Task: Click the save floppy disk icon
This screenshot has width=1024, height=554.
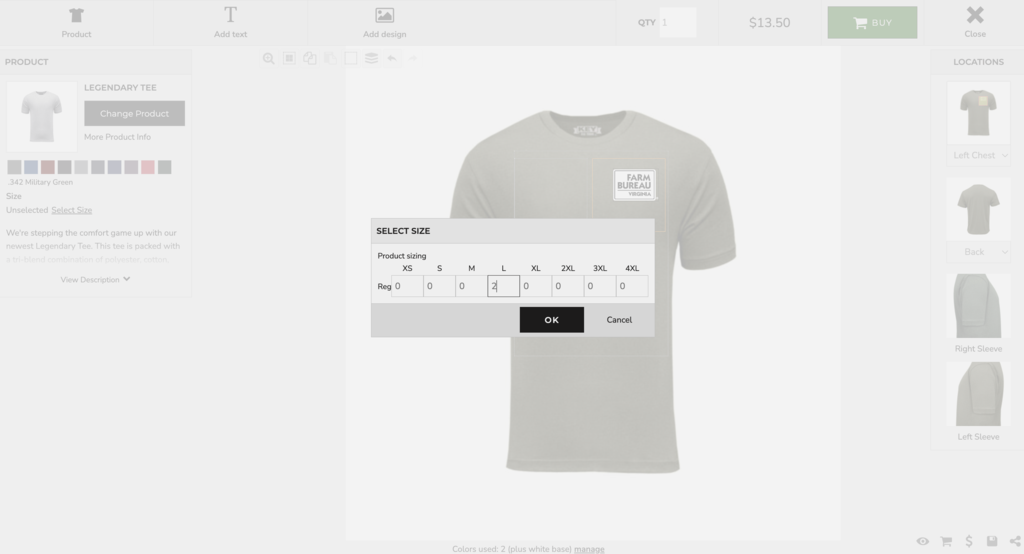Action: (x=992, y=541)
